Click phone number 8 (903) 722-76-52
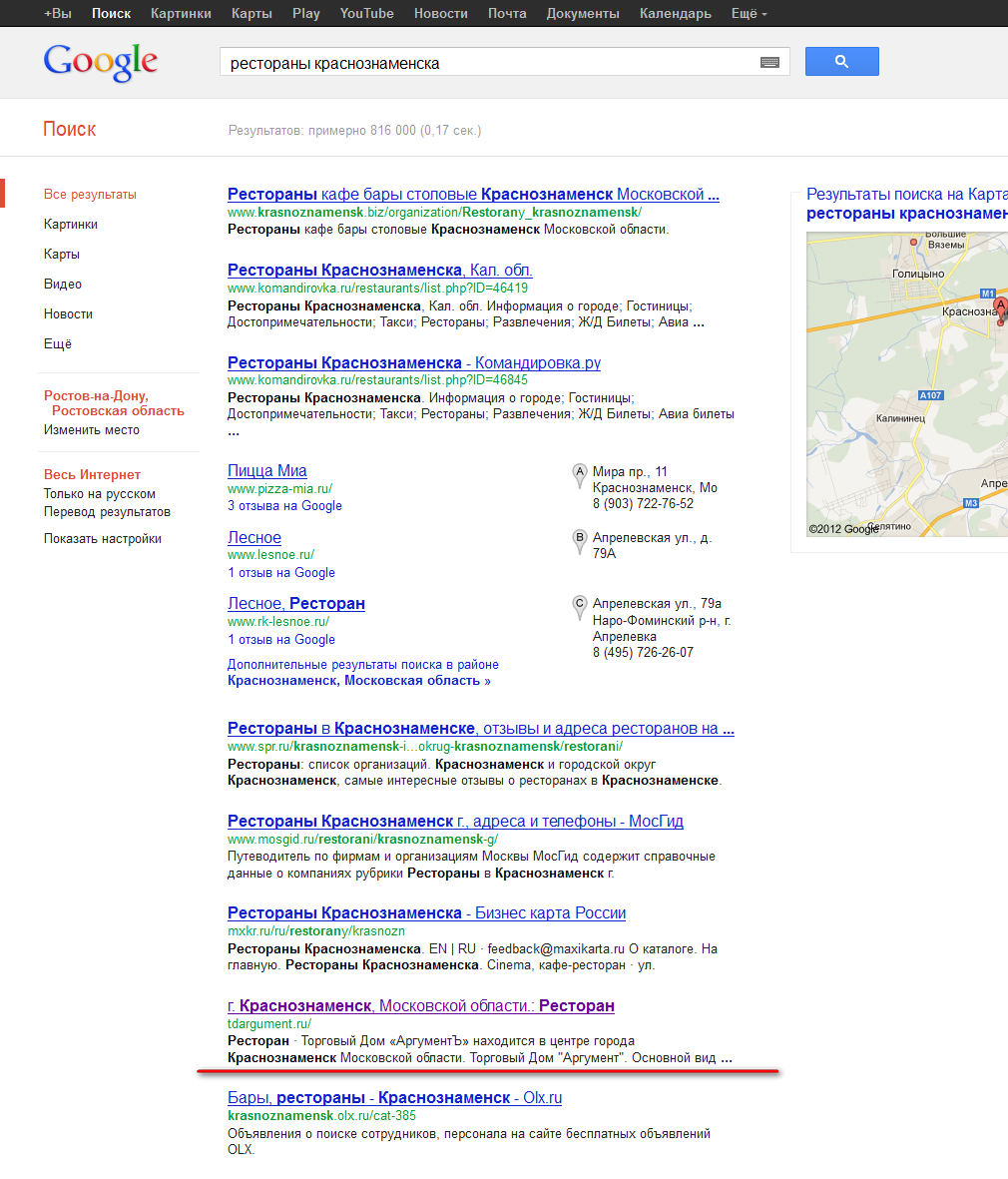The image size is (1008, 1179). pyautogui.click(x=644, y=504)
